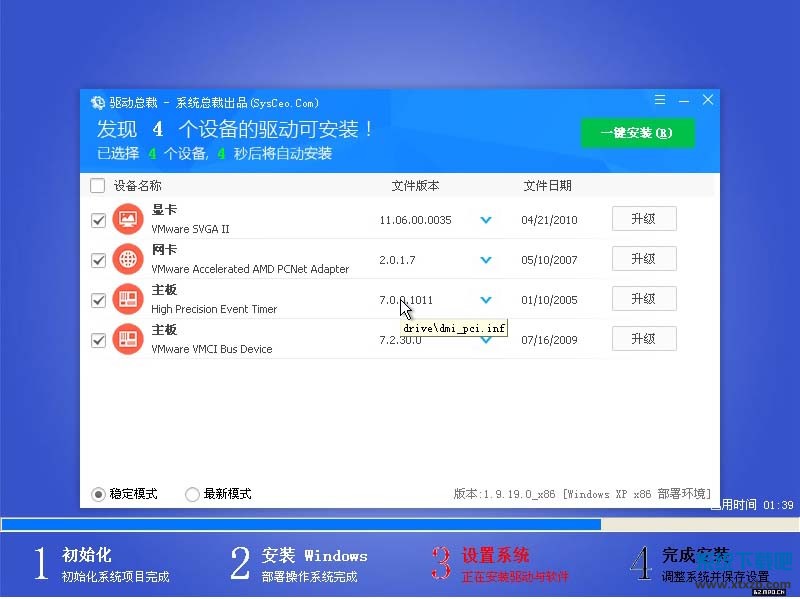The width and height of the screenshot is (800, 599).
Task: Click the graphics card icon for VMware SVGA II
Action: 129,219
